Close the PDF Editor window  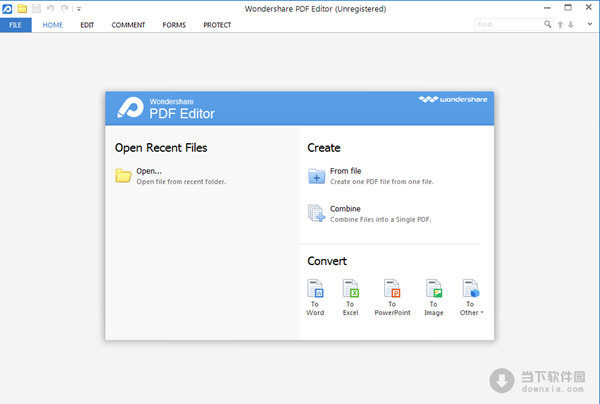589,7
